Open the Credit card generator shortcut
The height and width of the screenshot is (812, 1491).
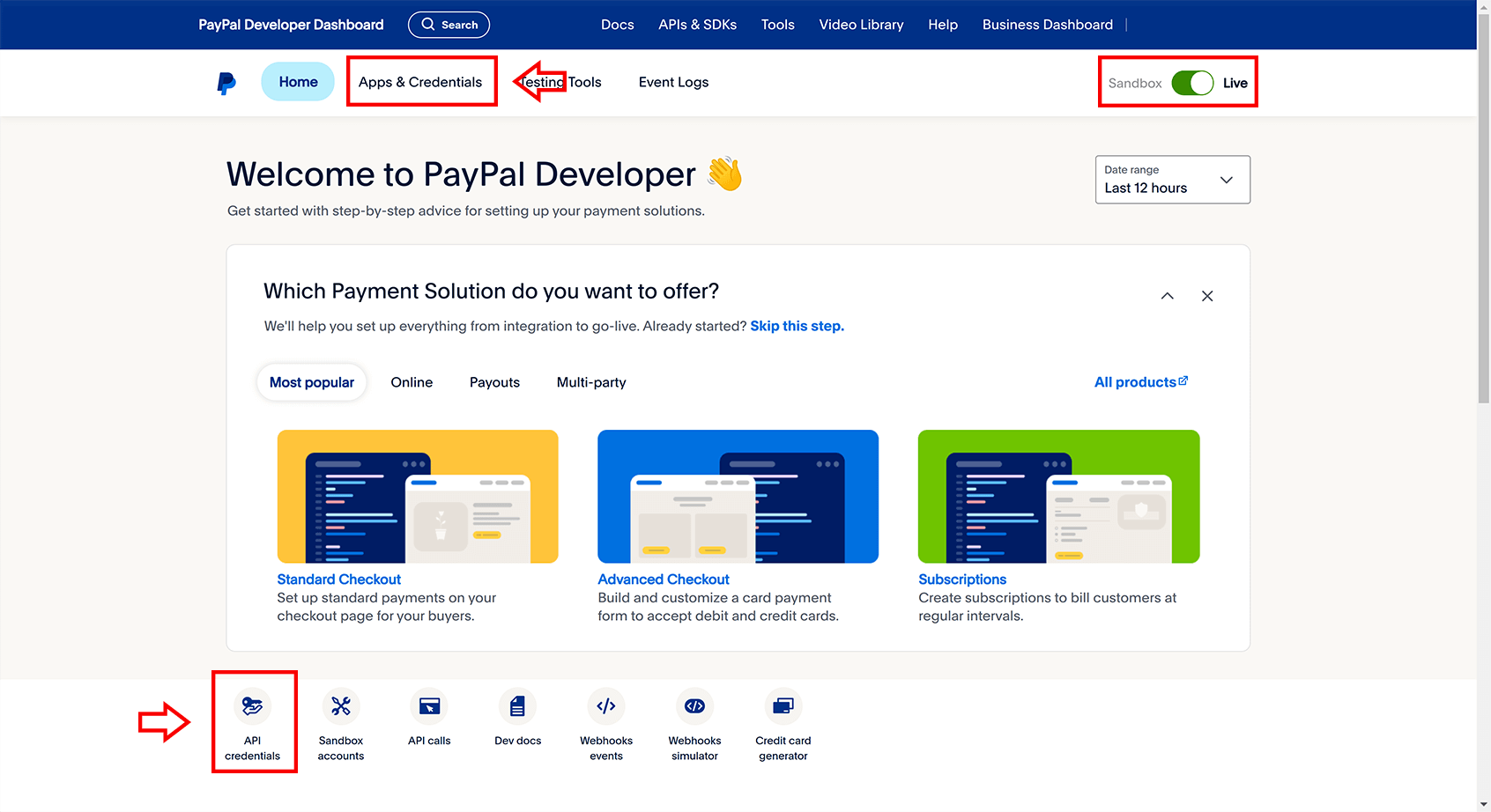(x=783, y=724)
